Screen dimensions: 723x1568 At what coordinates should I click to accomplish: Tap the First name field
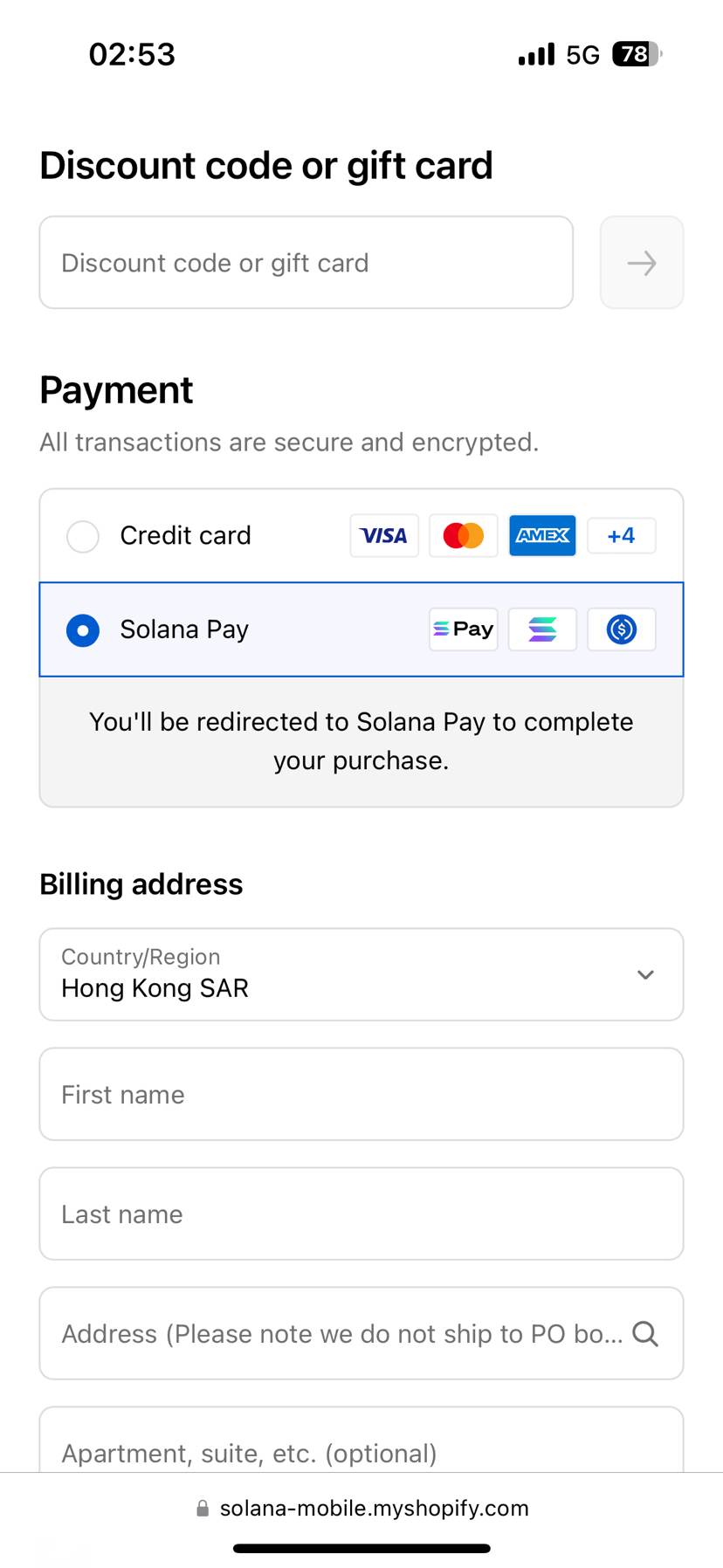(x=361, y=1094)
